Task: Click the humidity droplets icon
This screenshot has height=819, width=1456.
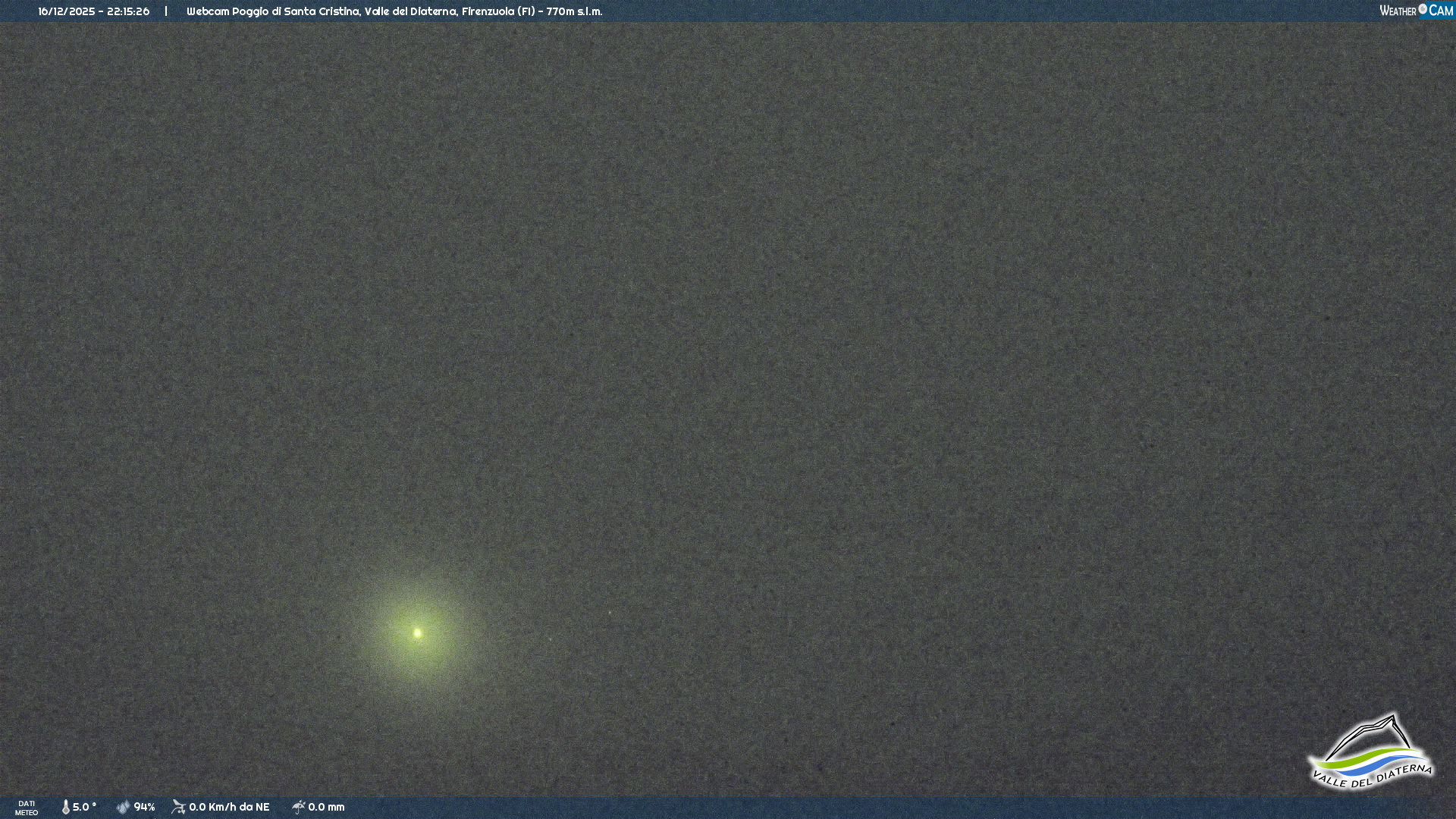Action: (x=123, y=808)
